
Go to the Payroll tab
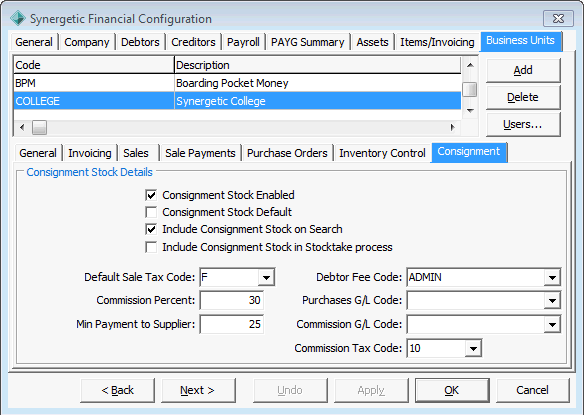(x=243, y=42)
